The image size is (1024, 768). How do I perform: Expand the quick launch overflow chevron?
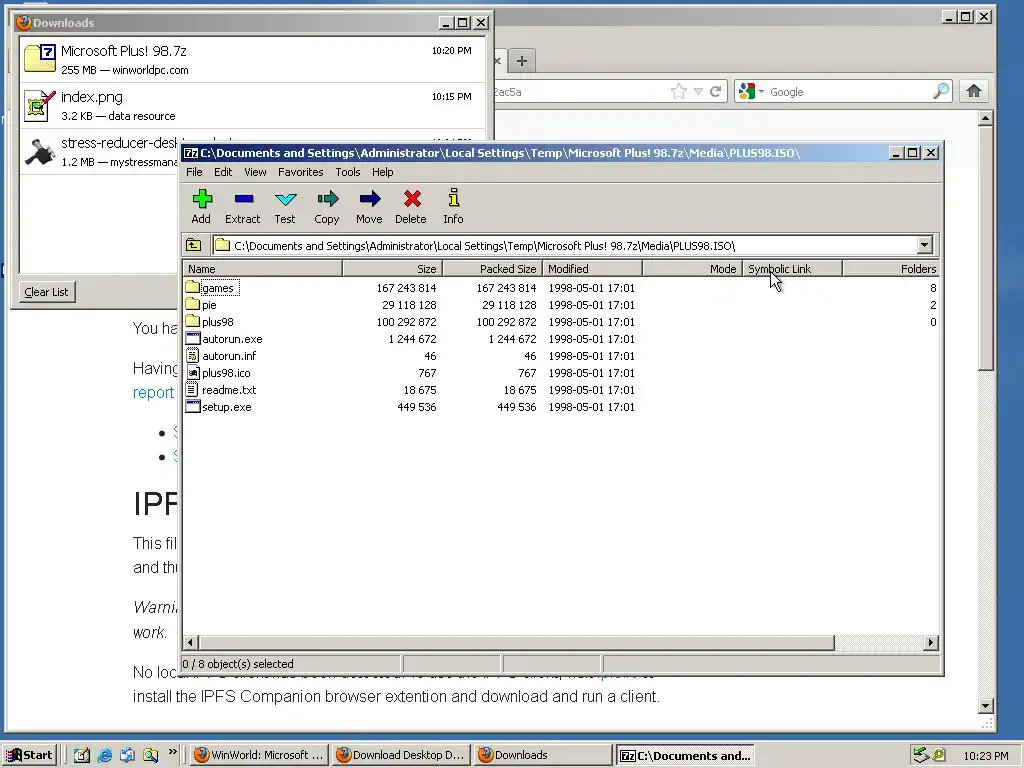click(x=172, y=751)
